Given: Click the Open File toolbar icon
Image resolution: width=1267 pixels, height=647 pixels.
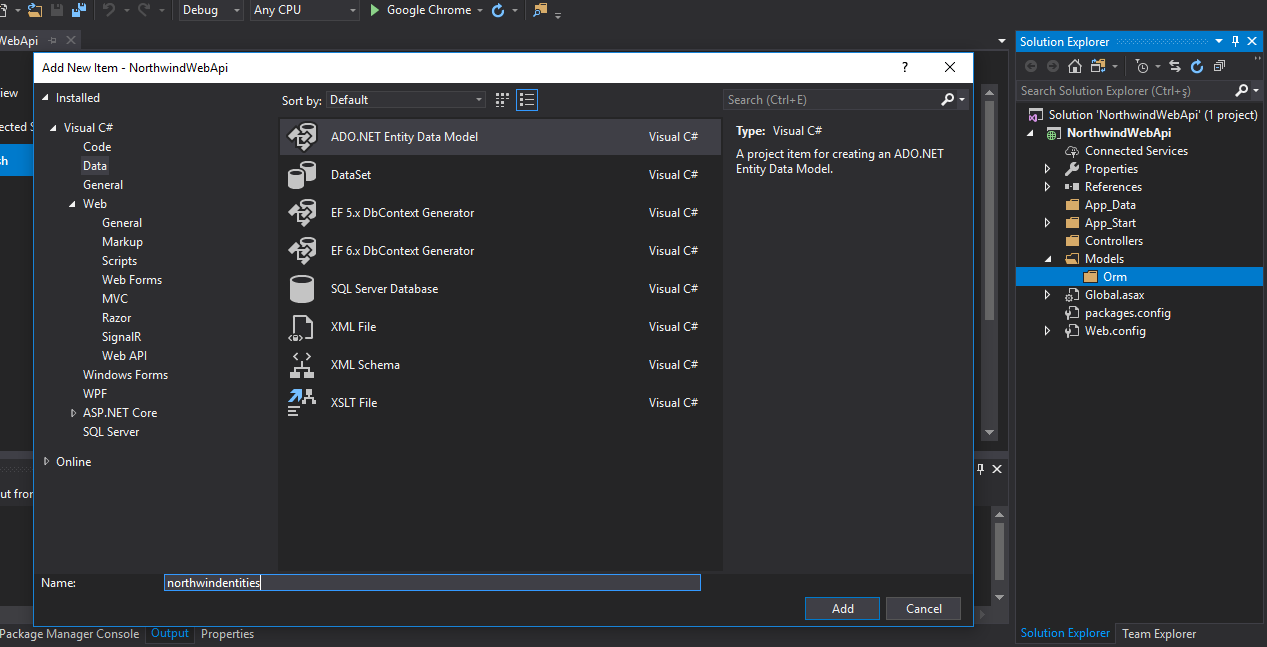Looking at the screenshot, I should (35, 10).
